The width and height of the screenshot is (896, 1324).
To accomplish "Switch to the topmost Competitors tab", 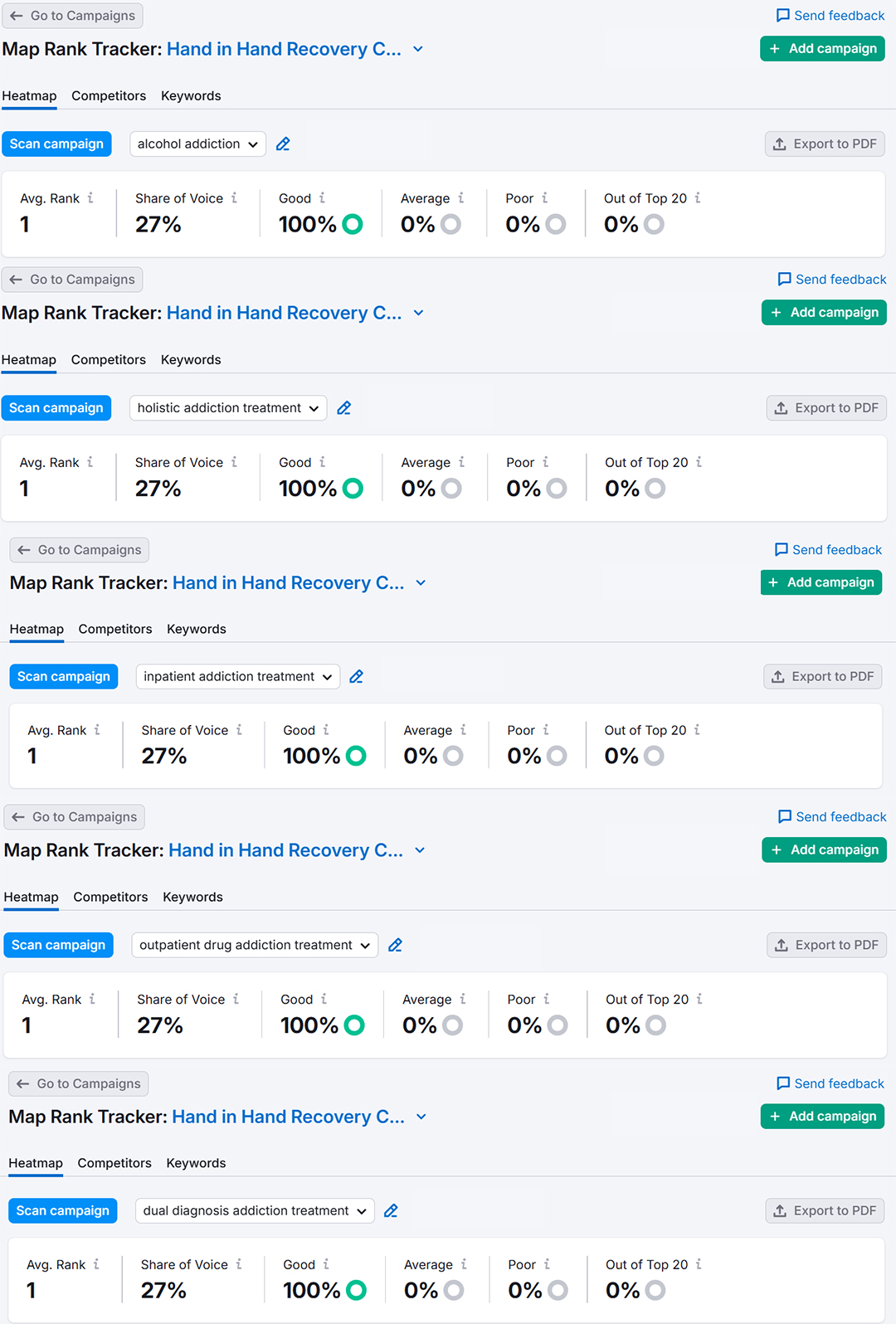I will [x=109, y=96].
